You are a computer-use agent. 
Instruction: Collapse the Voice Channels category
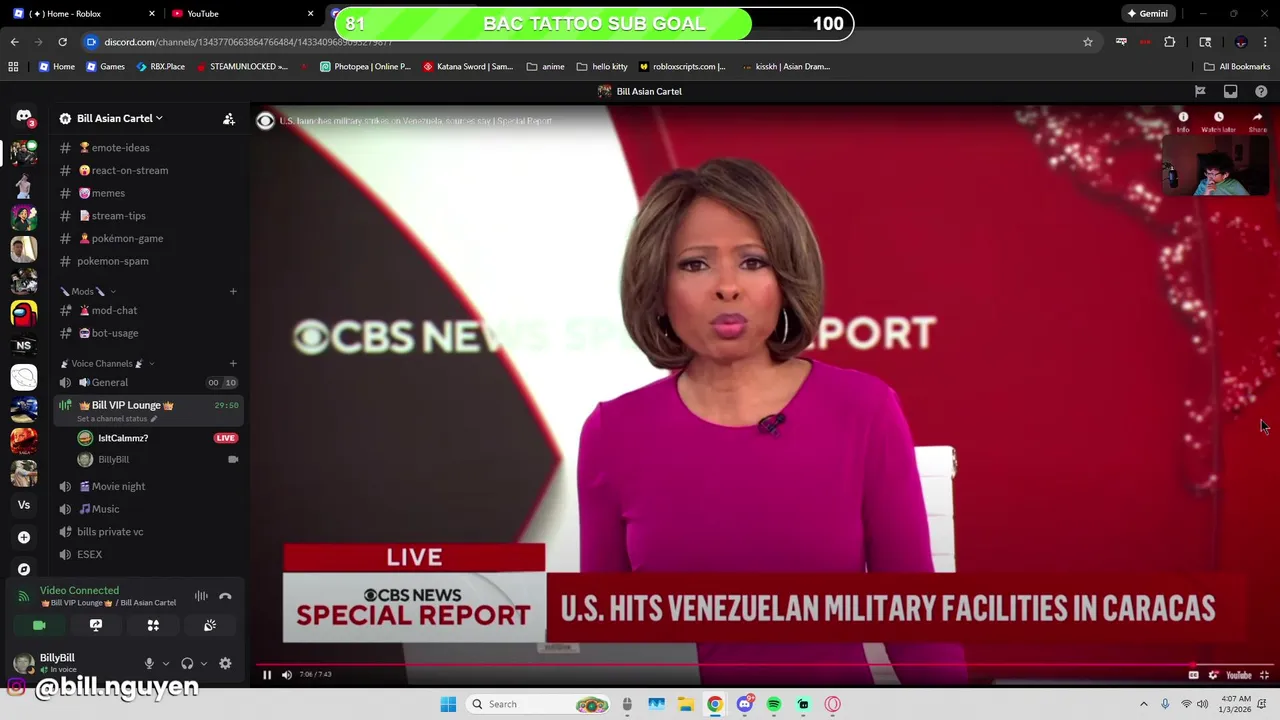[x=106, y=363]
